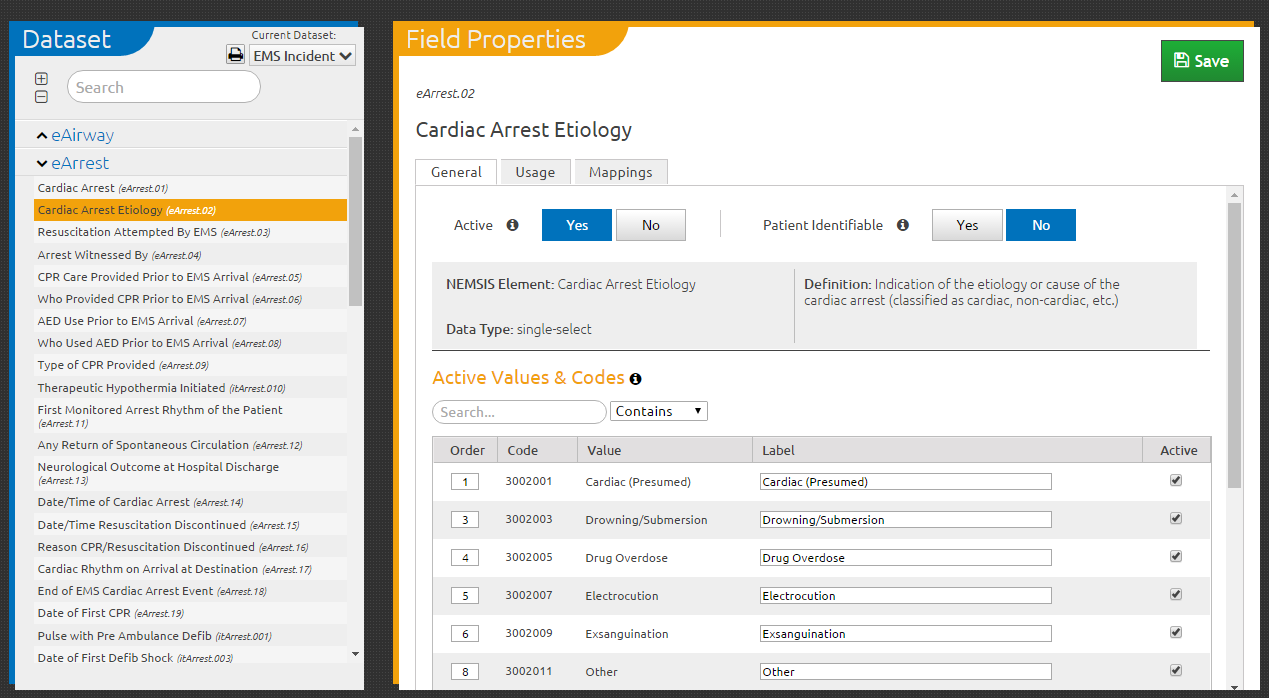Click the scroll-up arrow on dataset list scrollbar
This screenshot has width=1269, height=698.
click(355, 127)
